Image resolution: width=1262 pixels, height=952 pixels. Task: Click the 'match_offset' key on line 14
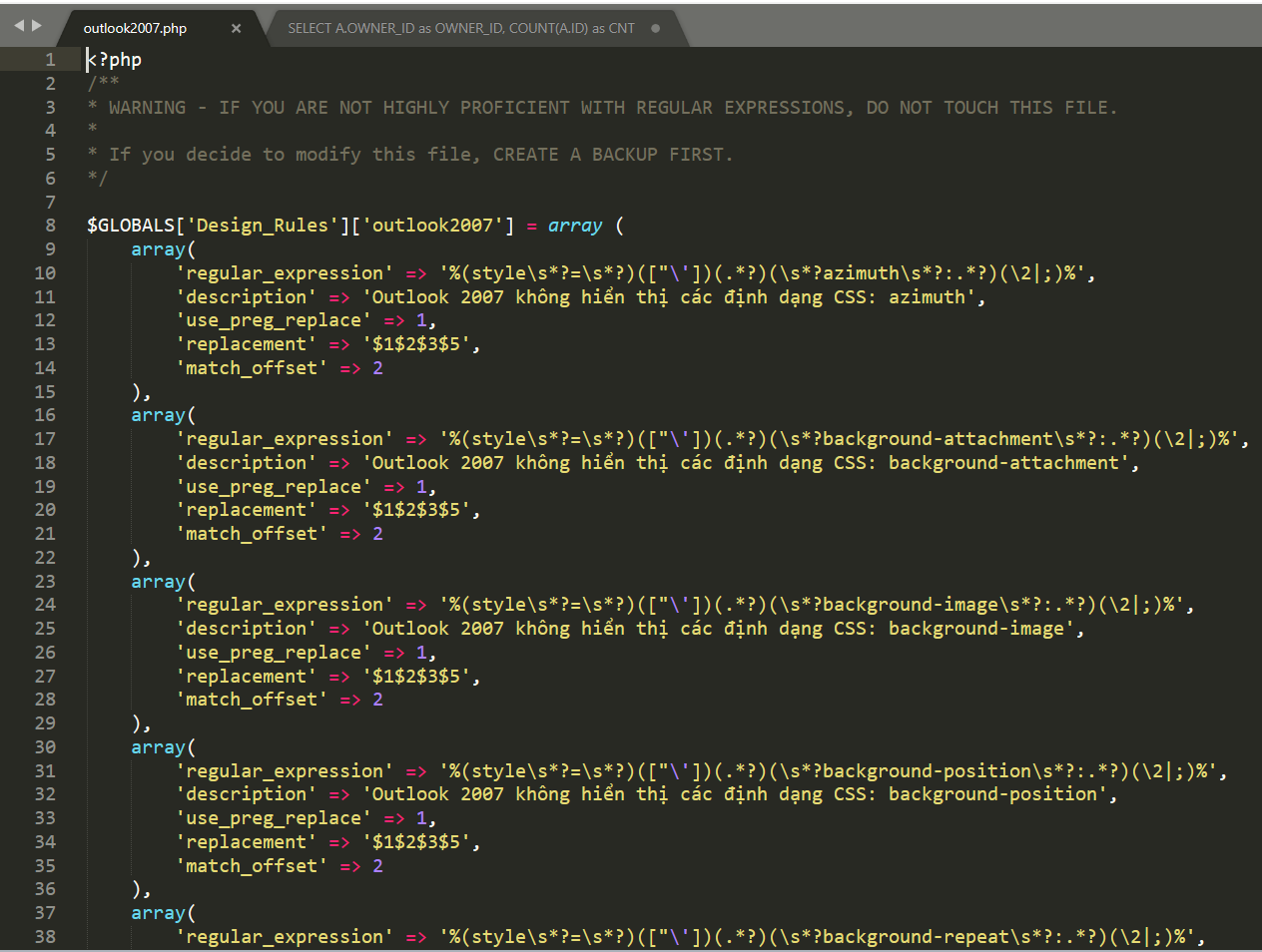(252, 368)
